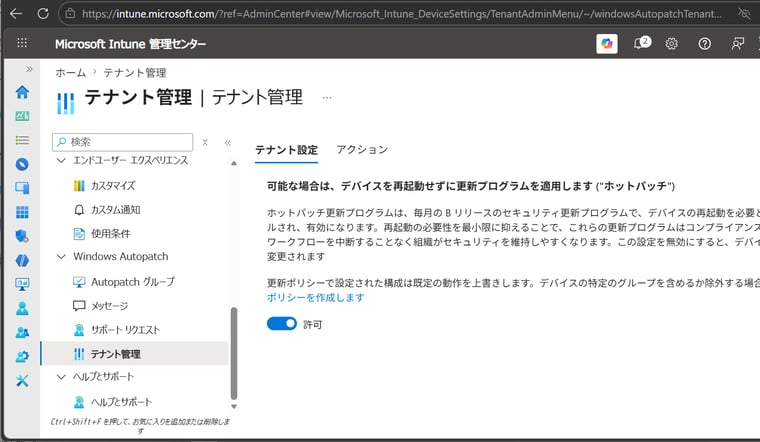Click the ホーム breadcrumb link
Image resolution: width=760 pixels, height=442 pixels.
point(70,73)
